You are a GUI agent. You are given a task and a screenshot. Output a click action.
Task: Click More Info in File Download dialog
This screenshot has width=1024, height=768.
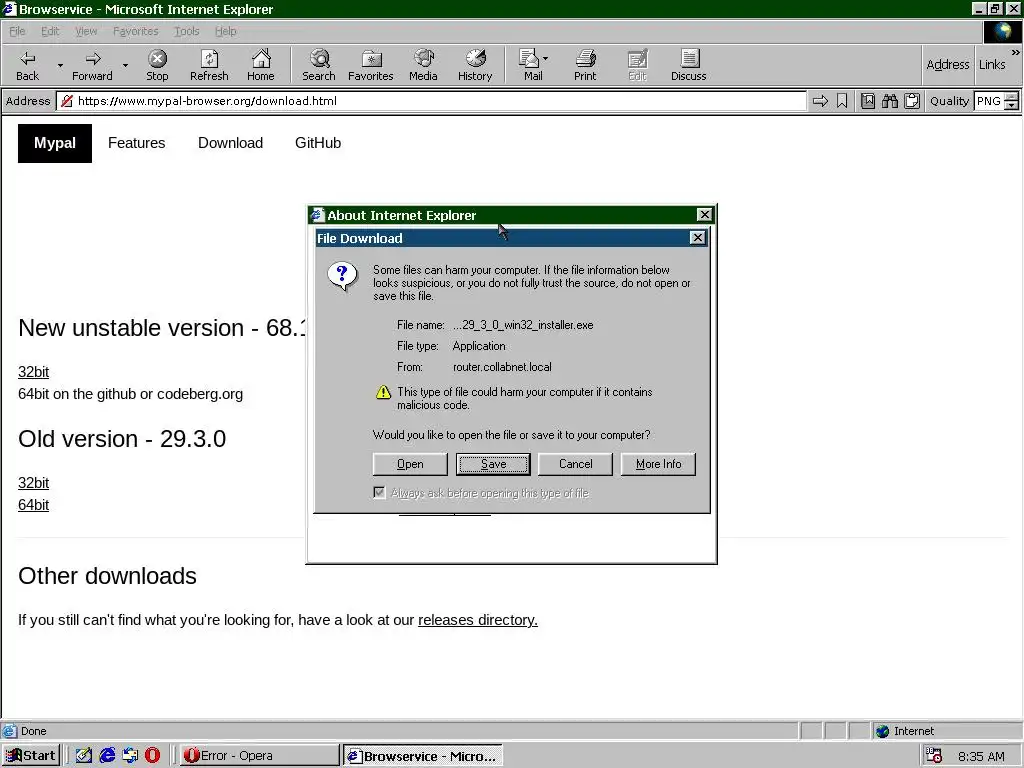(x=658, y=464)
